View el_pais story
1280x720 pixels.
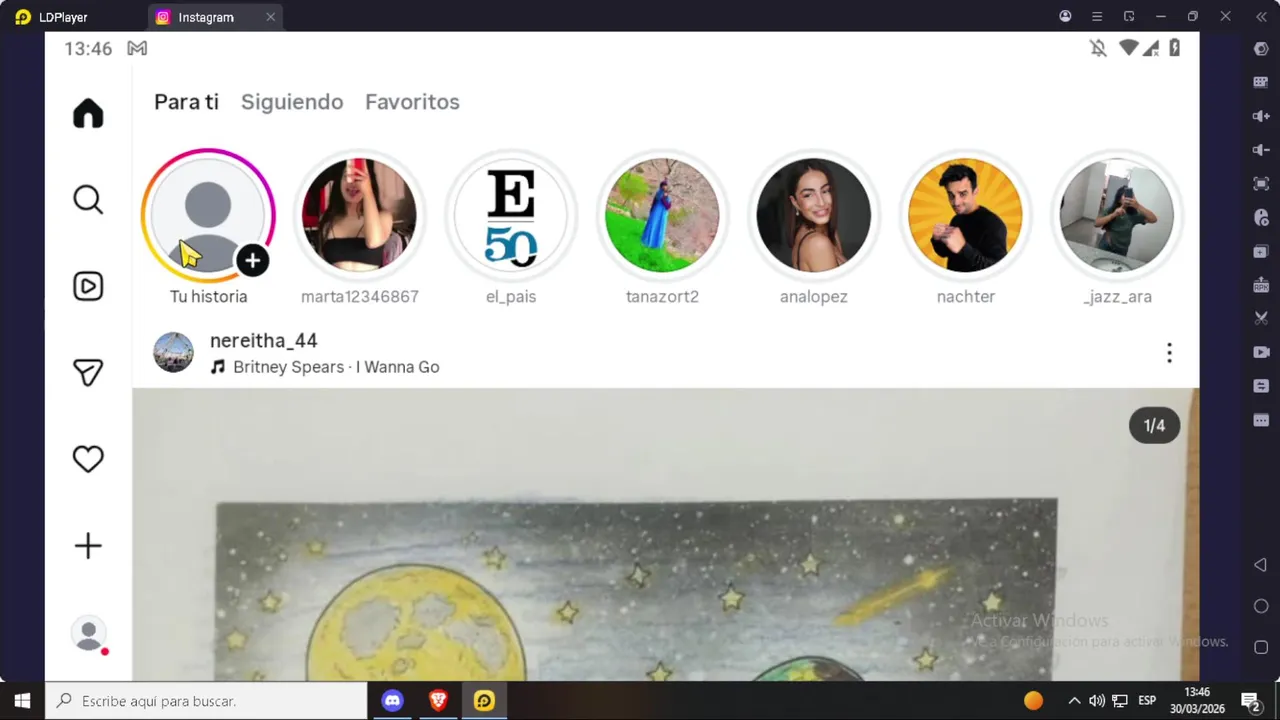click(x=511, y=215)
